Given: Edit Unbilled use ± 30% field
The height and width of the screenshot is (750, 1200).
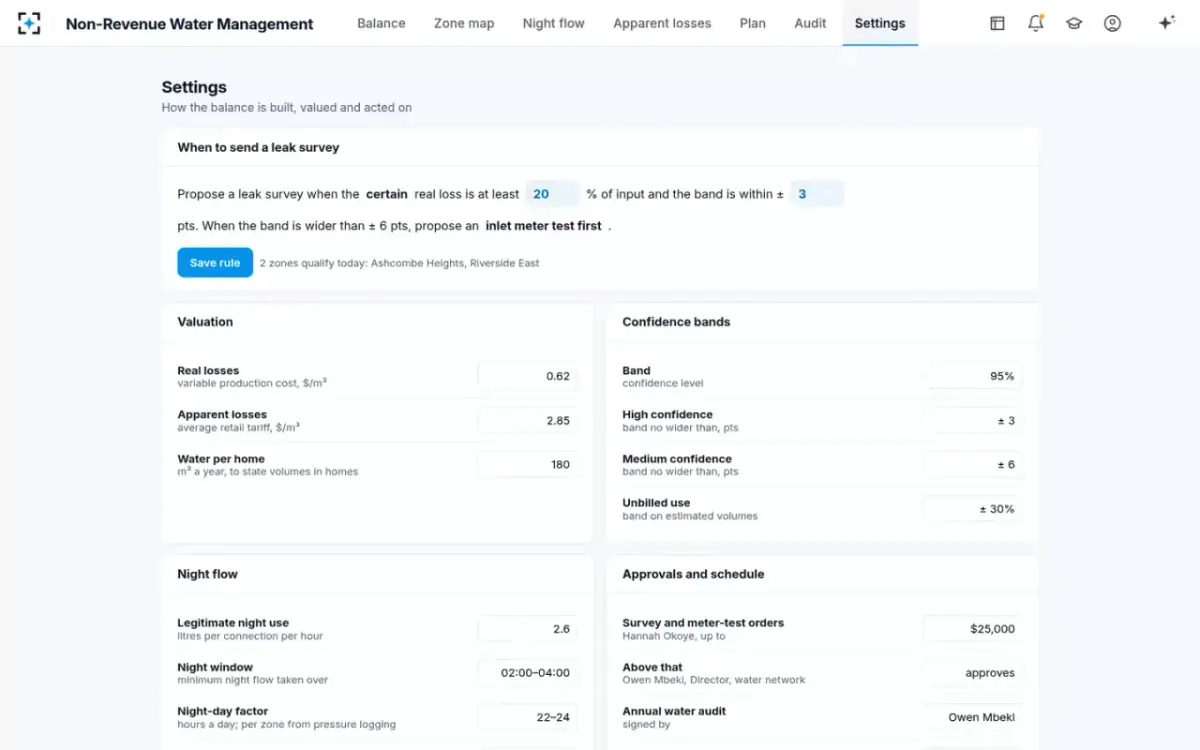Looking at the screenshot, I should (x=972, y=509).
